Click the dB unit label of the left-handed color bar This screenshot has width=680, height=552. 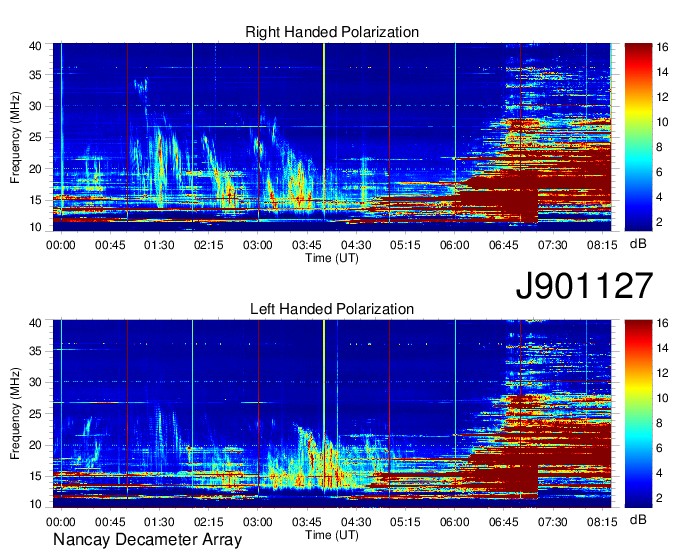(x=638, y=519)
